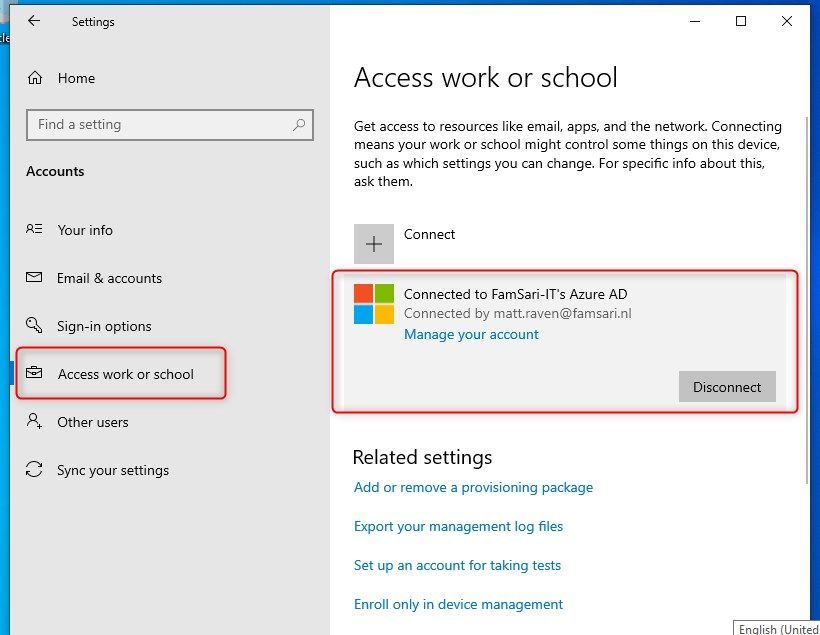
Task: Open Your info section
Action: 85,230
